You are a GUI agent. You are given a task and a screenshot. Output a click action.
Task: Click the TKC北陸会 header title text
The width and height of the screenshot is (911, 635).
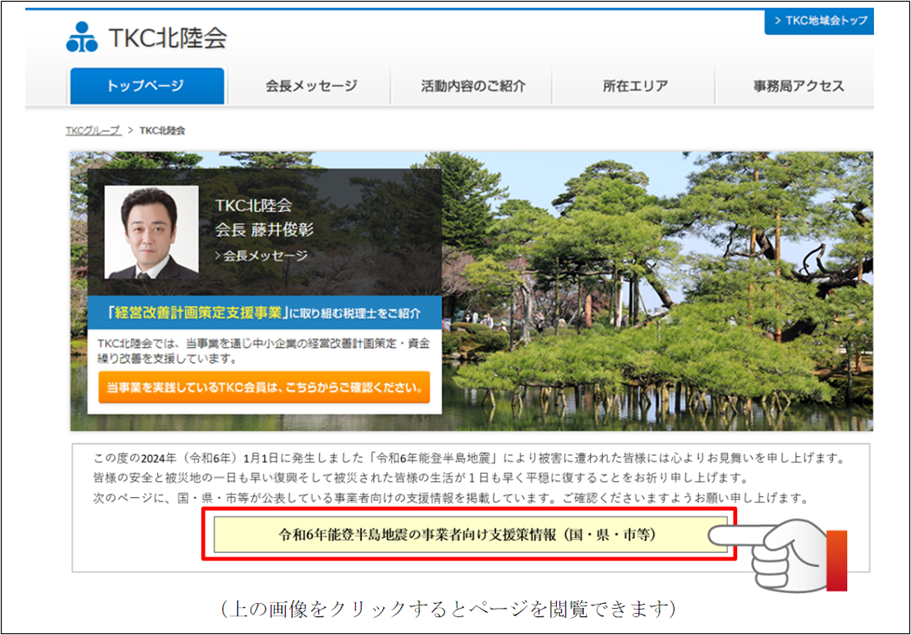coord(167,38)
